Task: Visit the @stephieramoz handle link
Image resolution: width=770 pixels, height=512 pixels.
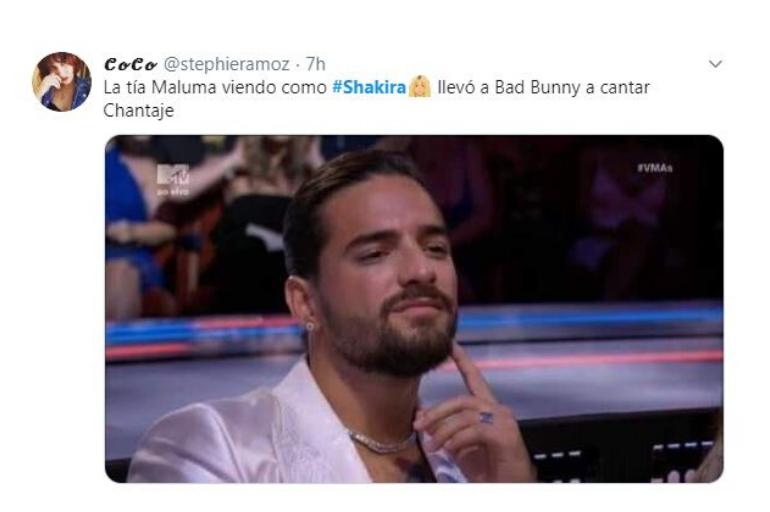Action: point(226,64)
